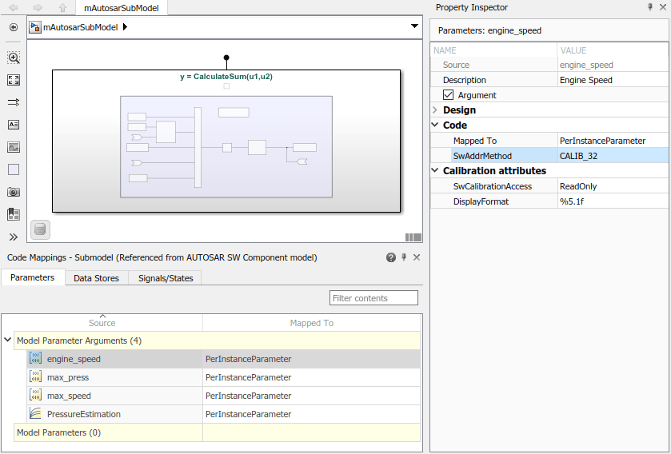Sort by the Source column header
This screenshot has width=671, height=454.
(102, 323)
